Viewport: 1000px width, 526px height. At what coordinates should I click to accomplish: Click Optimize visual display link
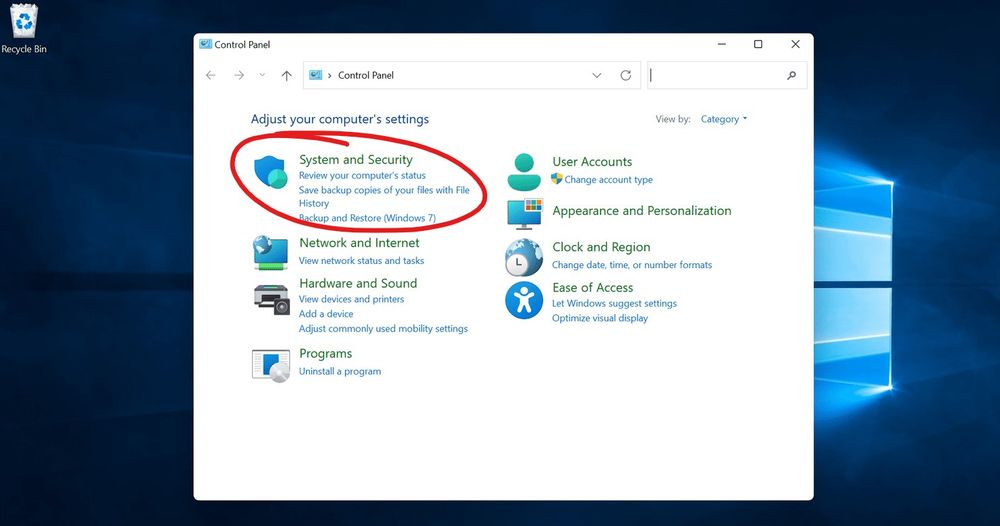click(x=599, y=318)
